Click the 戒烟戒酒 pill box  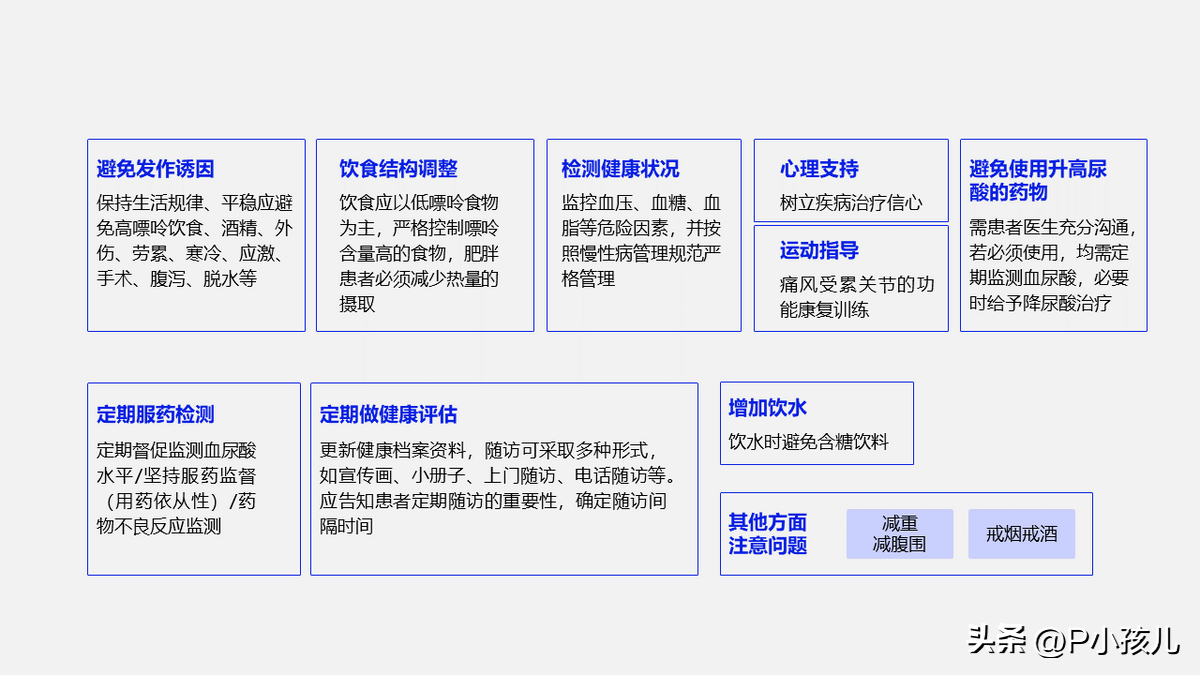point(1022,534)
